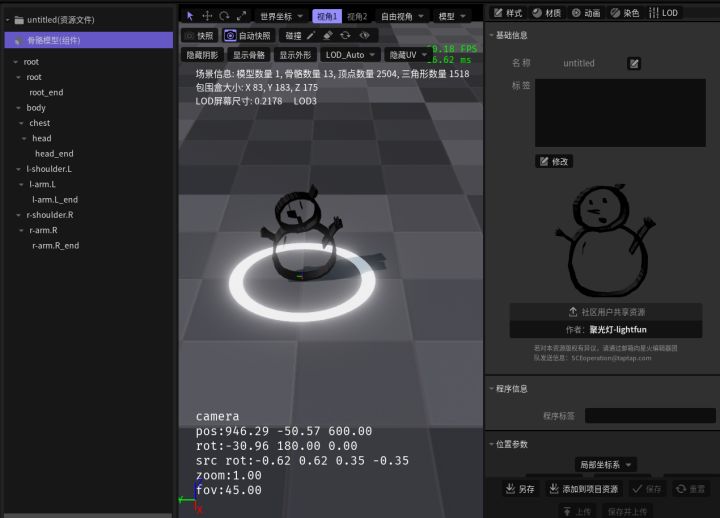Click the 上传 upload button
The width and height of the screenshot is (720, 518).
click(577, 511)
